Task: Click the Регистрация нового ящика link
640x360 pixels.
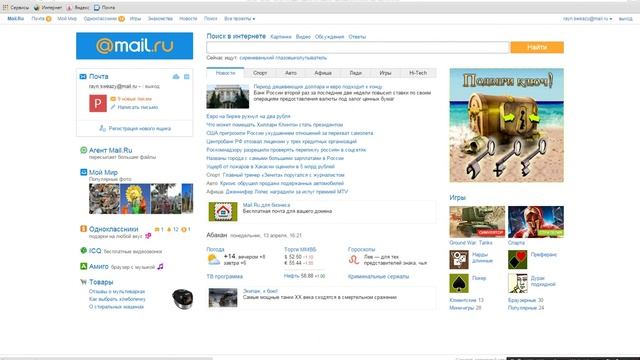Action: coord(140,129)
